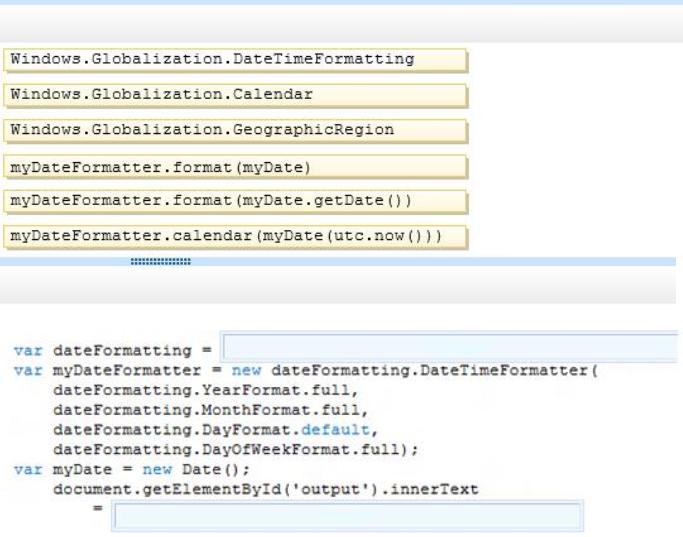Click the dotted splitter grip handle
The width and height of the screenshot is (683, 537).
click(161, 261)
